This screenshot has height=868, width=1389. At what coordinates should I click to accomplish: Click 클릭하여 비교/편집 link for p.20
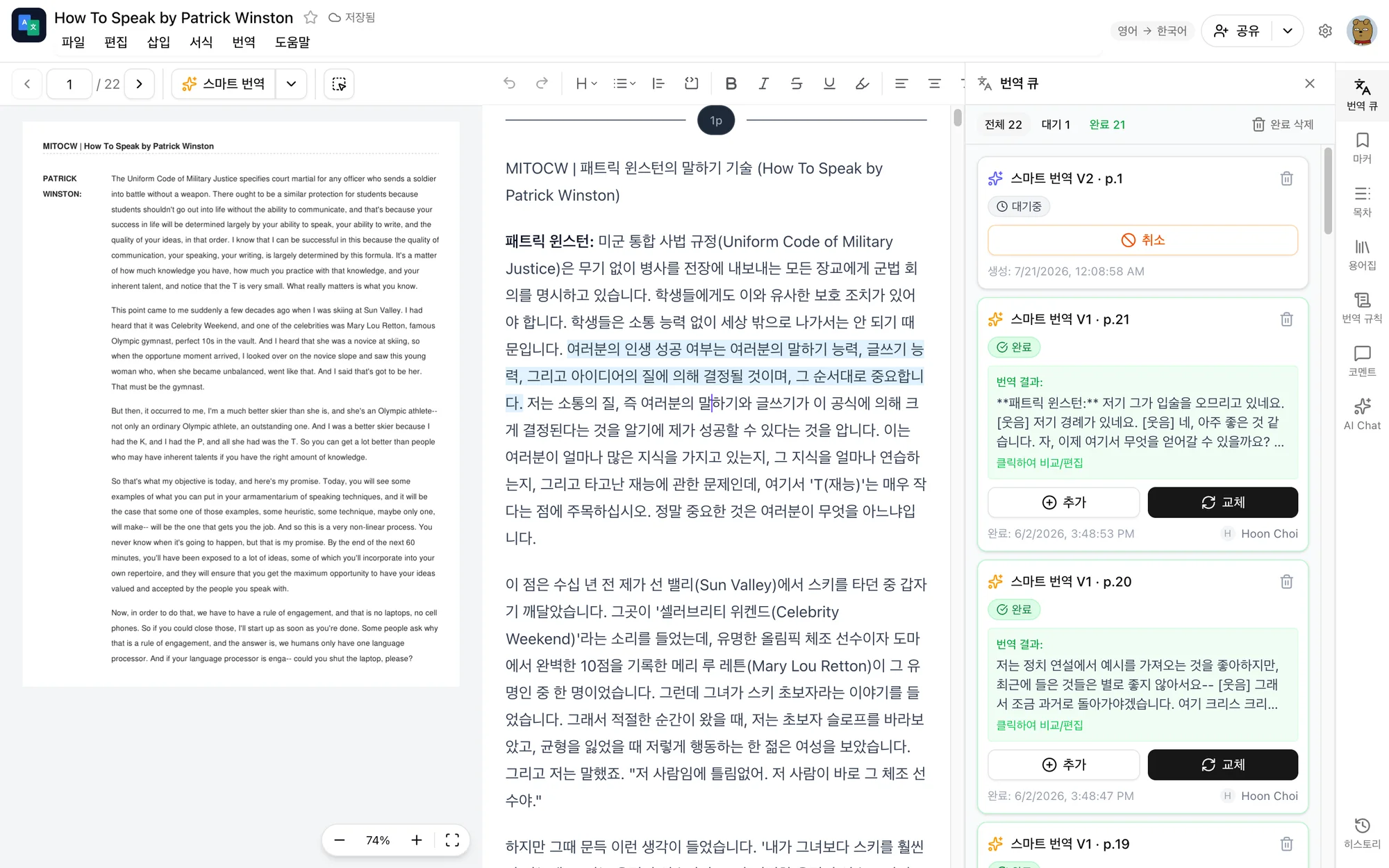pos(1040,726)
